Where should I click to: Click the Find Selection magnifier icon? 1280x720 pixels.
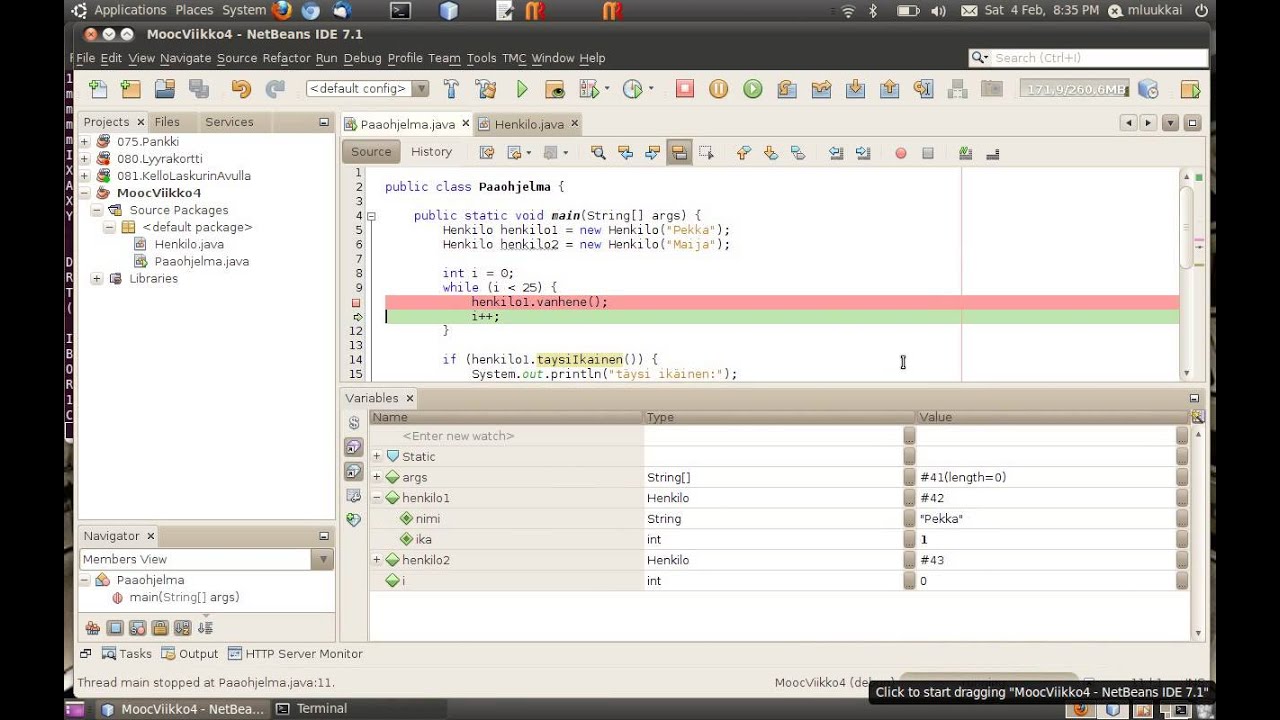pos(598,153)
